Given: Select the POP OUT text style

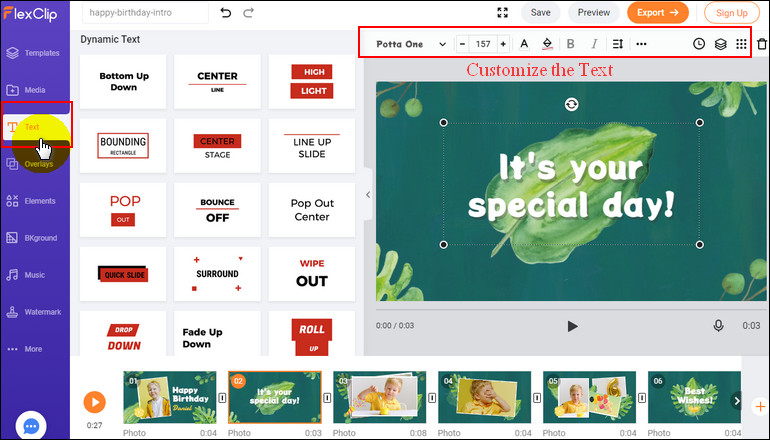Looking at the screenshot, I should click(123, 210).
